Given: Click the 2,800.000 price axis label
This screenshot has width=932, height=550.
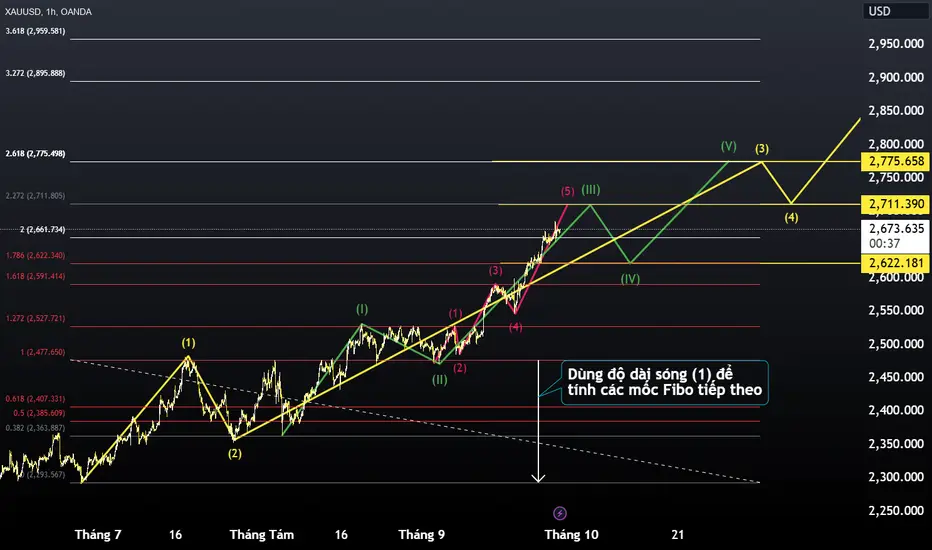Looking at the screenshot, I should tap(896, 144).
